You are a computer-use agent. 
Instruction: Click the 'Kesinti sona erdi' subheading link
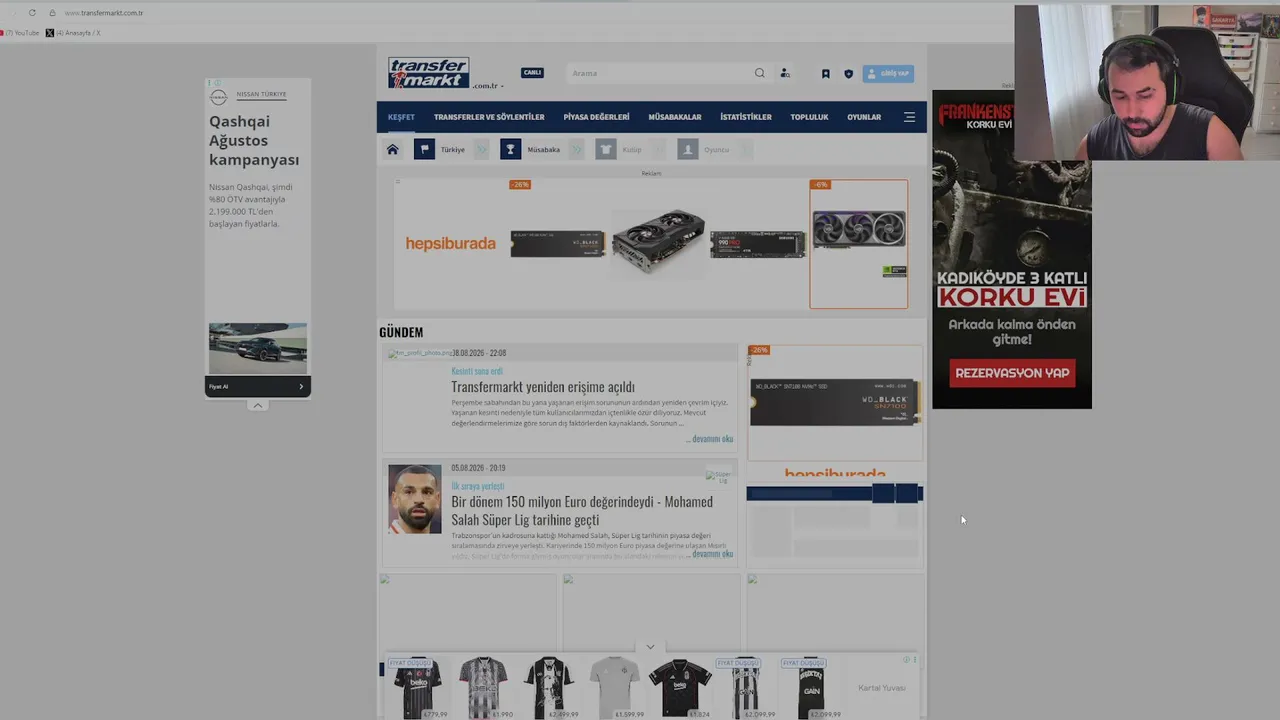point(477,371)
